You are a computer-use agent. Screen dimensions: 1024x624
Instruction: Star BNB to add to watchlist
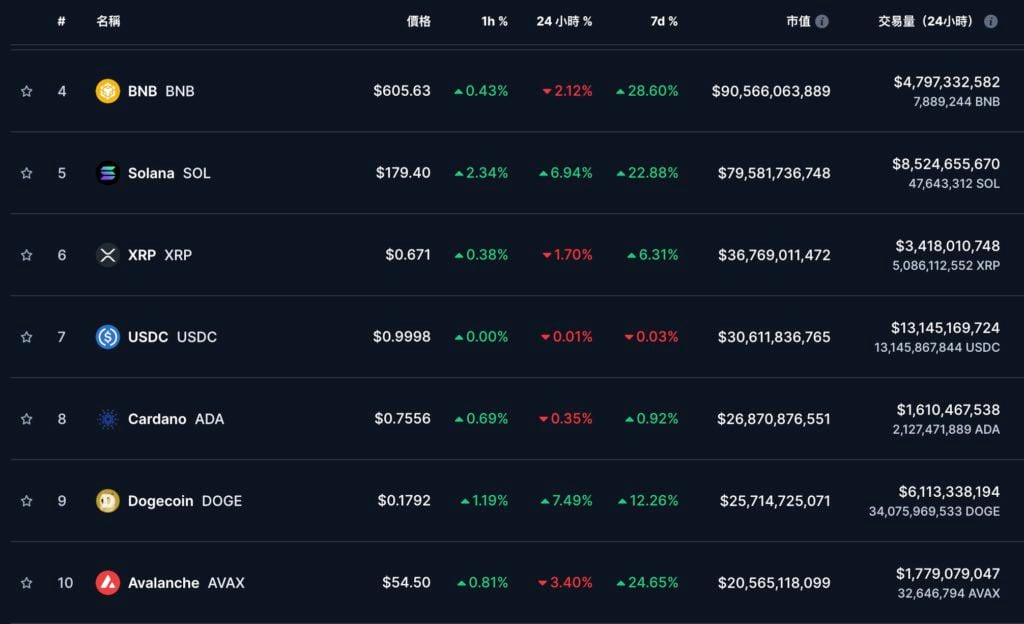click(x=27, y=91)
